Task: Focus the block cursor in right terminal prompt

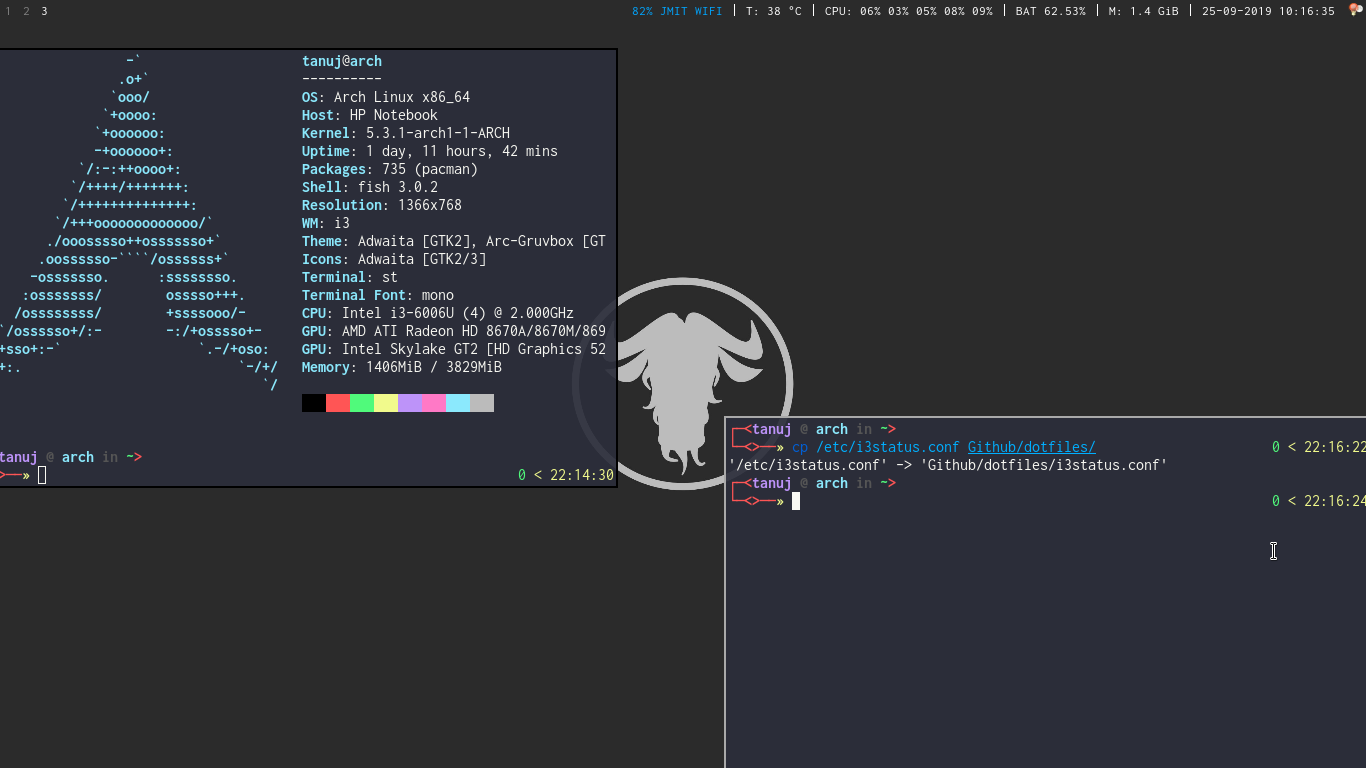Action: 796,501
